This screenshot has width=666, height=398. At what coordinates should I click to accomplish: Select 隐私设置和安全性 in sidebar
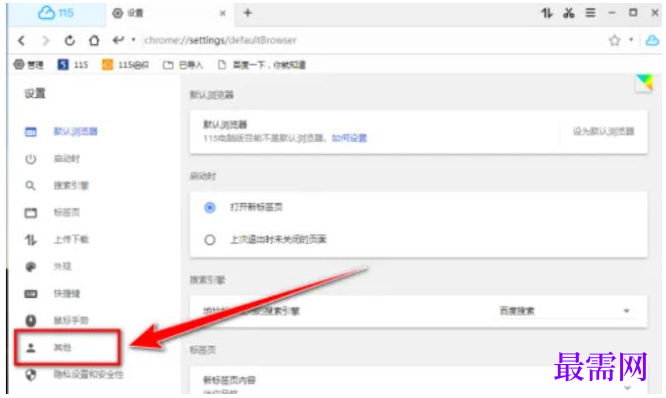88,375
